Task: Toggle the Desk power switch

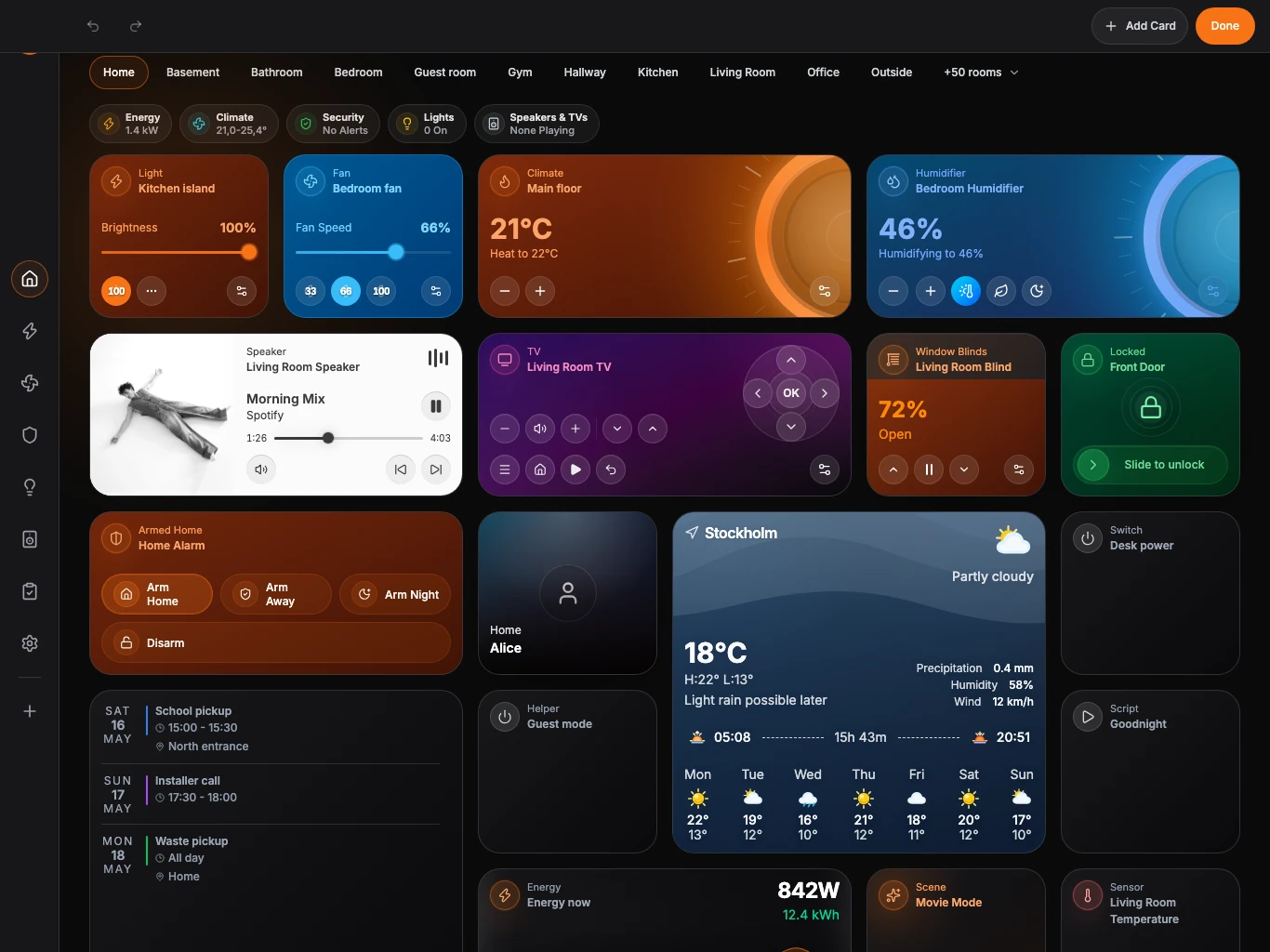Action: (1088, 538)
